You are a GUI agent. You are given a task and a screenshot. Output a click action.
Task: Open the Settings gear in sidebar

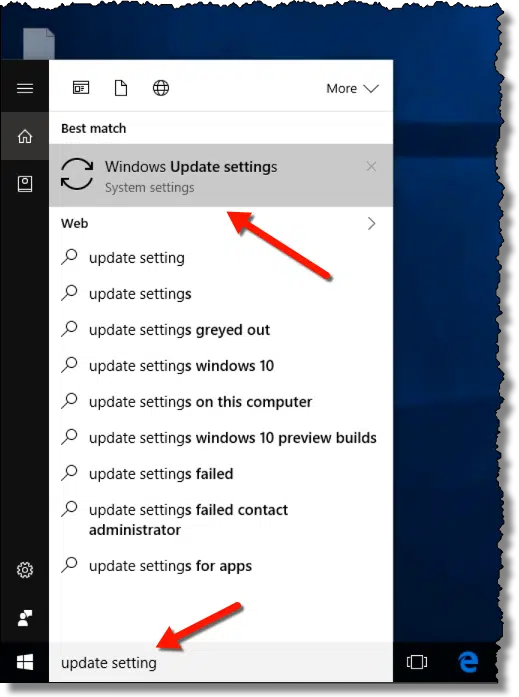[x=25, y=569]
